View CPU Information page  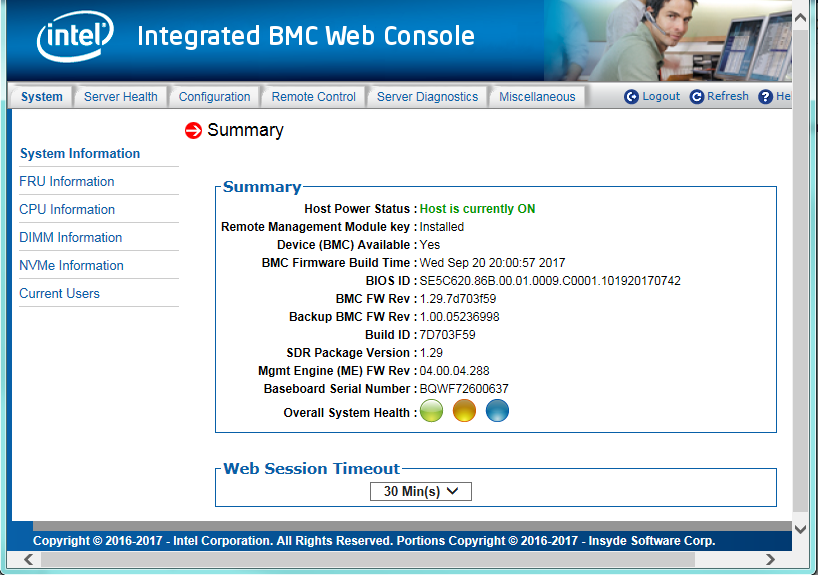(x=67, y=209)
